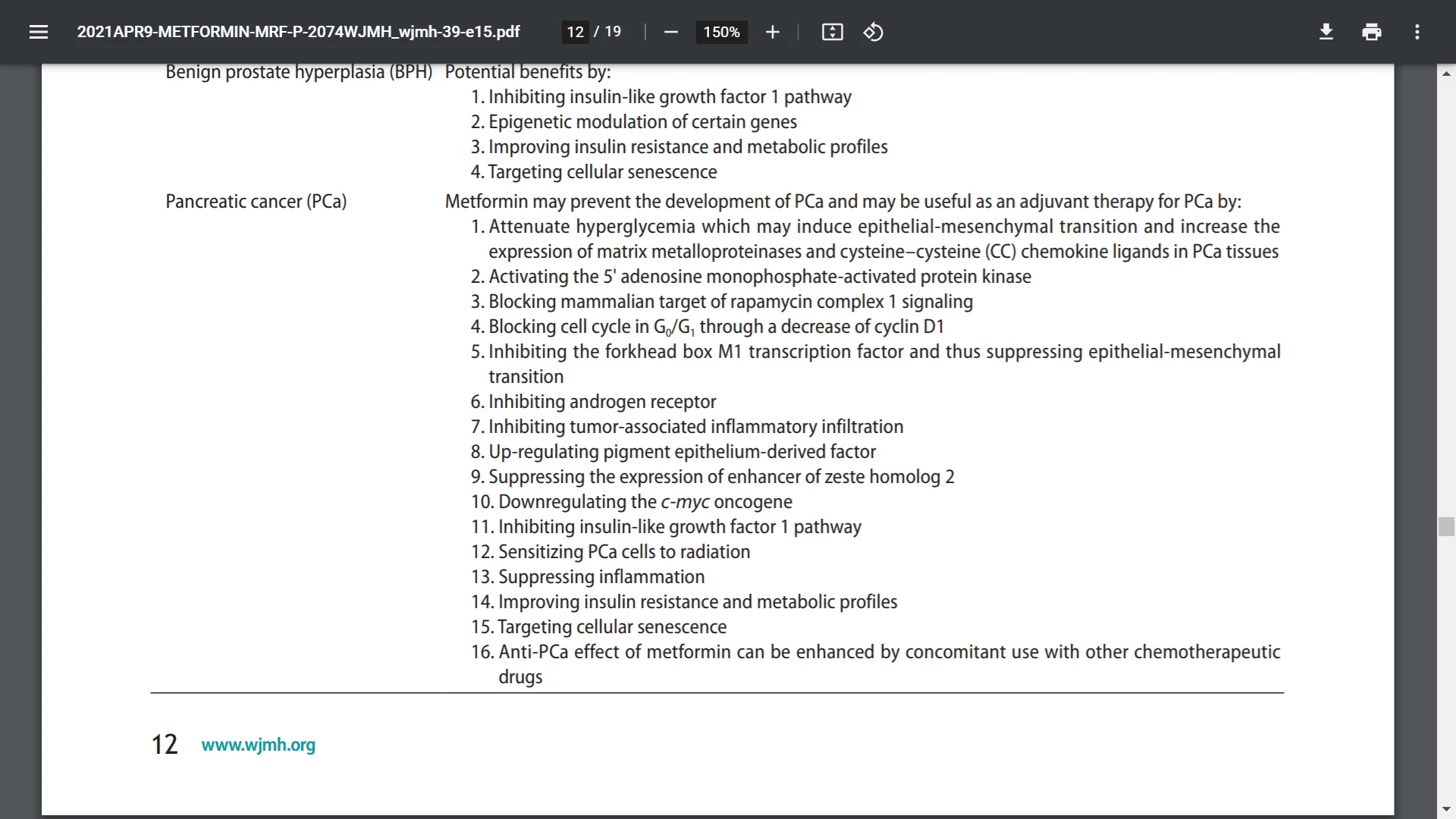
Task: Click 'Epigenetic modulation of certain genes' line
Action: pyautogui.click(x=634, y=122)
